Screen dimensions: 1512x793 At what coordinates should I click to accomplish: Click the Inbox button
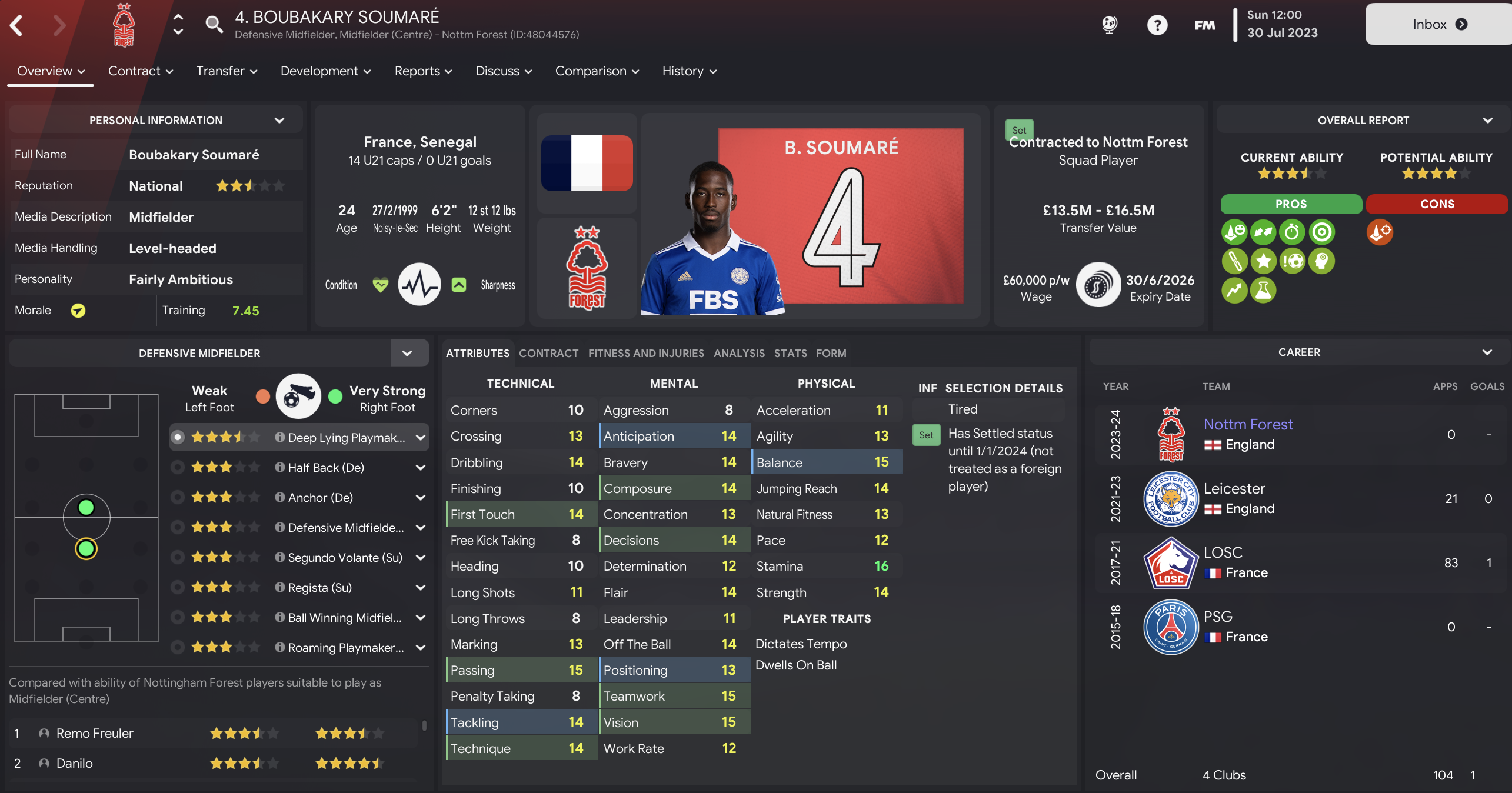tap(1439, 24)
